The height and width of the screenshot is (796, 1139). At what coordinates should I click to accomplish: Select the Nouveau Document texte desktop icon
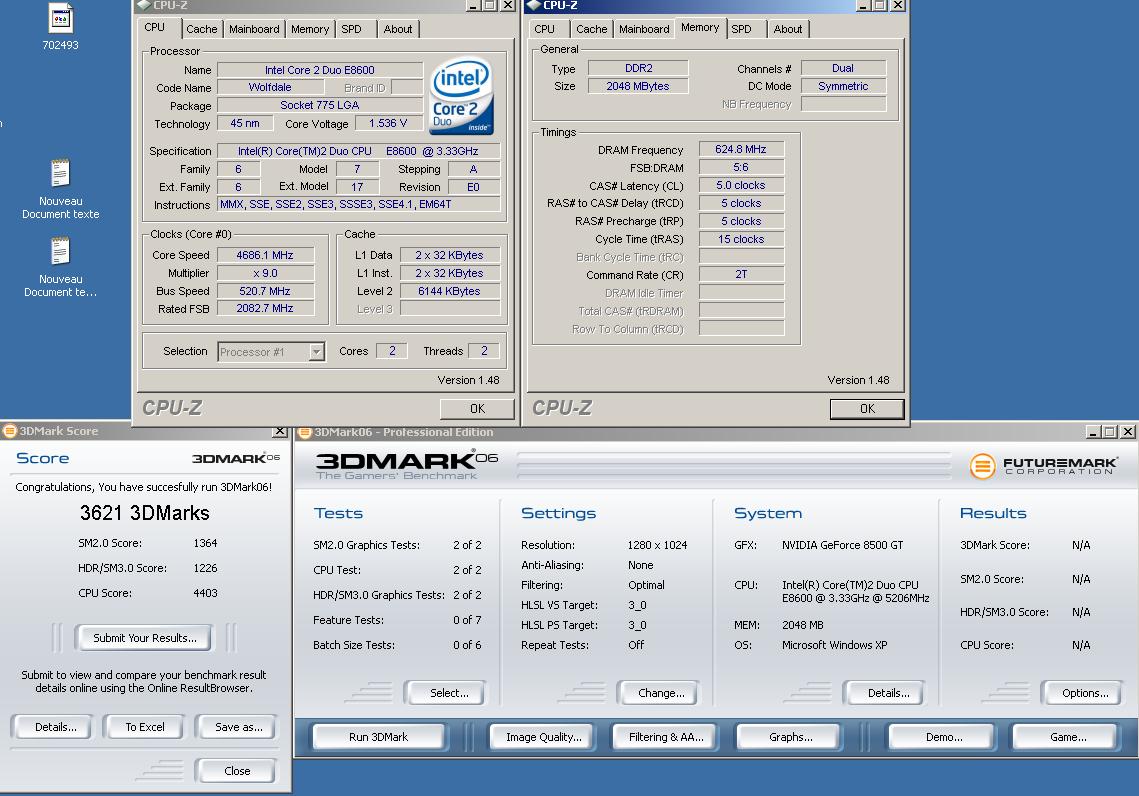(60, 174)
